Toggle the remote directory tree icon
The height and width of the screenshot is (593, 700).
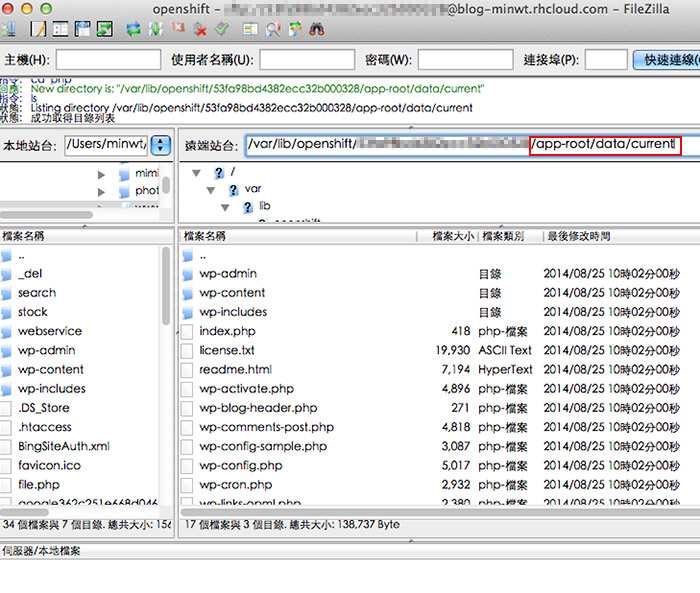(82, 29)
